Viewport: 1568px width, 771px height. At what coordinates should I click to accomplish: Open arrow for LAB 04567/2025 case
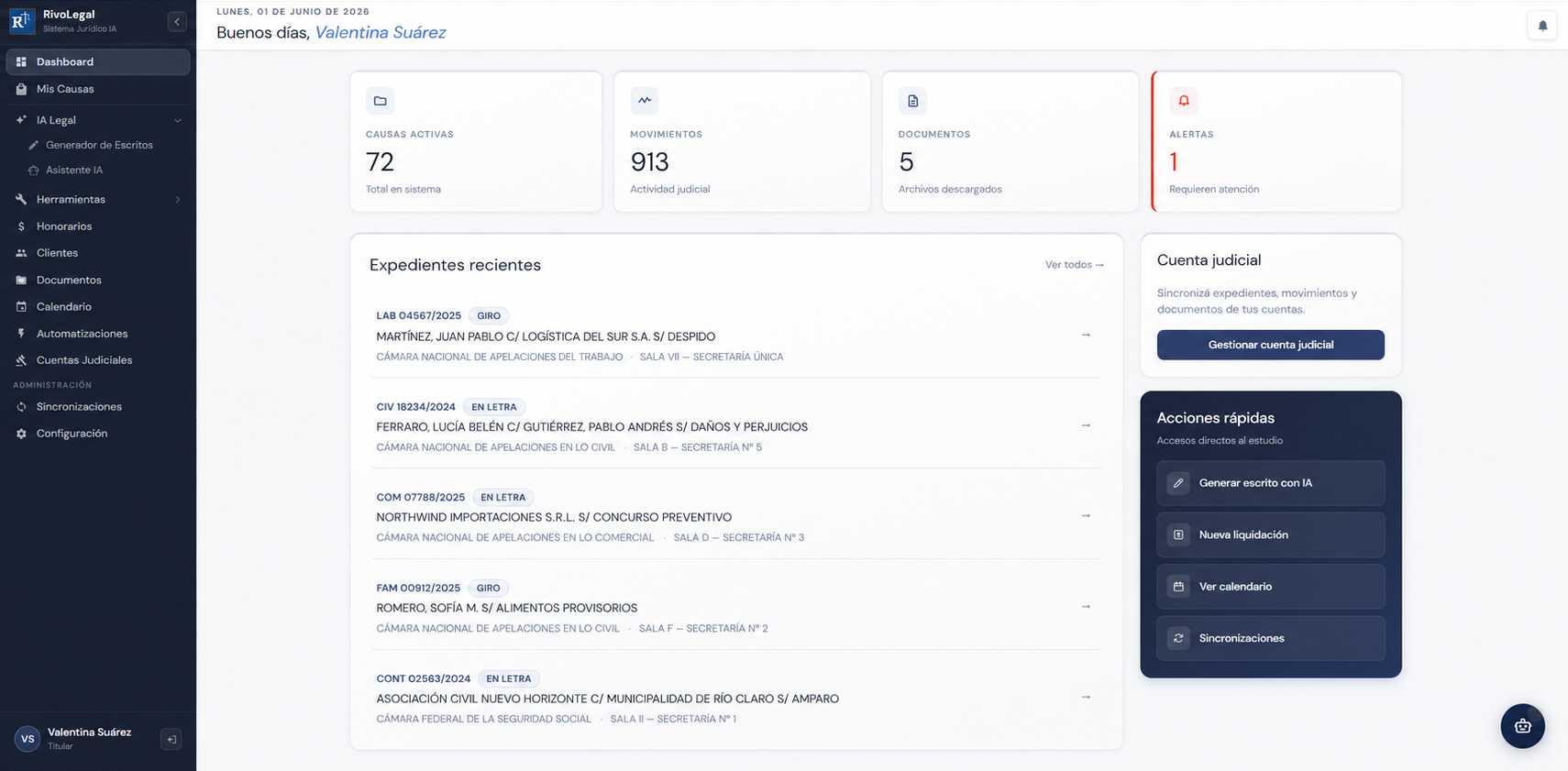point(1086,335)
